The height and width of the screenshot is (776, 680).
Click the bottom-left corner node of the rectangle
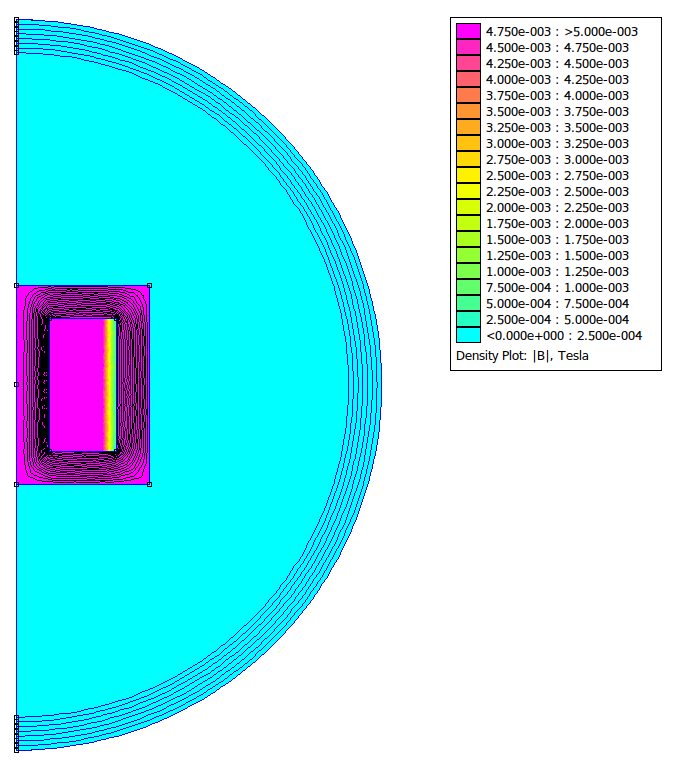tap(17, 484)
